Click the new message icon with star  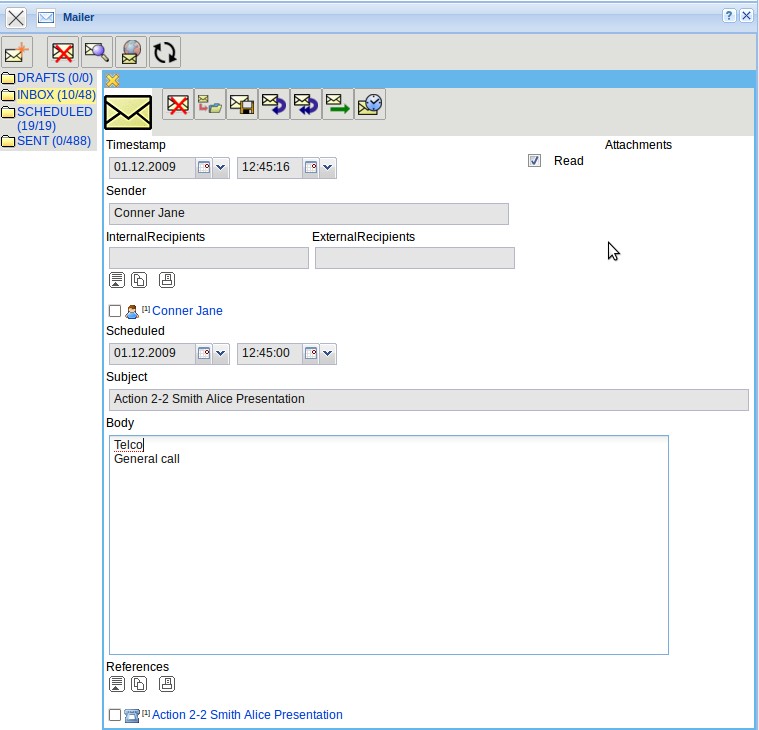17,52
